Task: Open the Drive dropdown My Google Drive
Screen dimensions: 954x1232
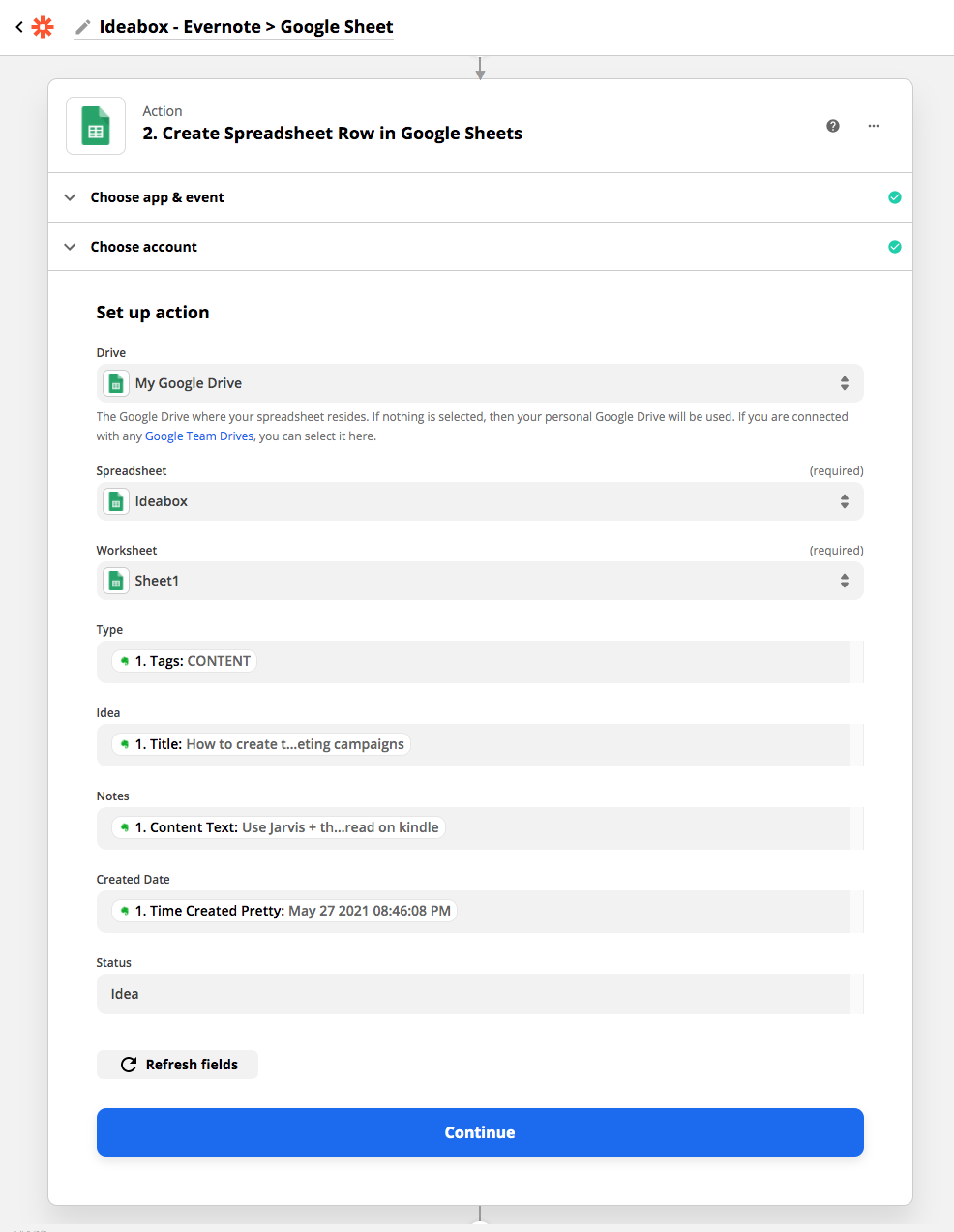Action: [x=480, y=383]
